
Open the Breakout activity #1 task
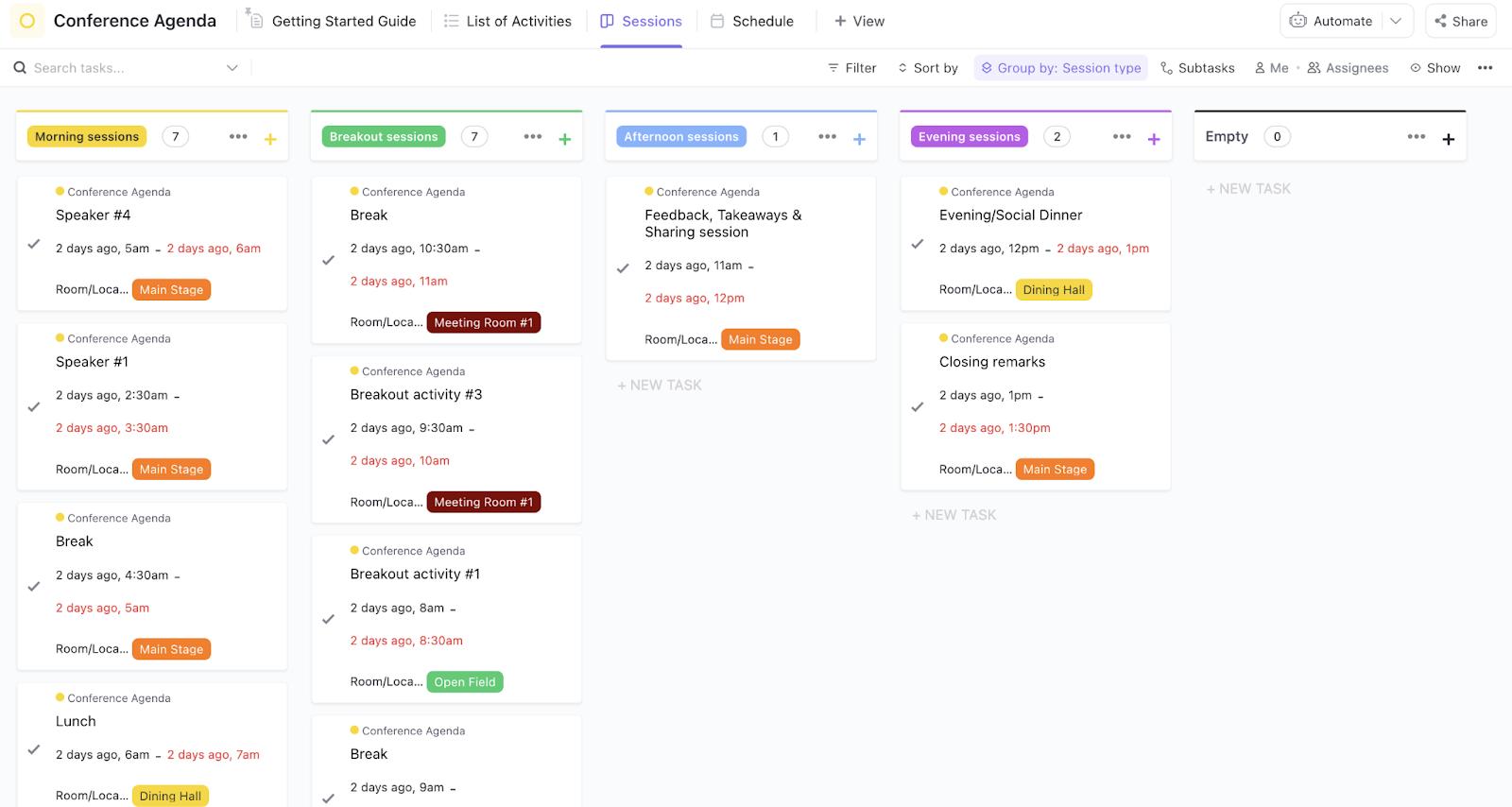tap(415, 575)
